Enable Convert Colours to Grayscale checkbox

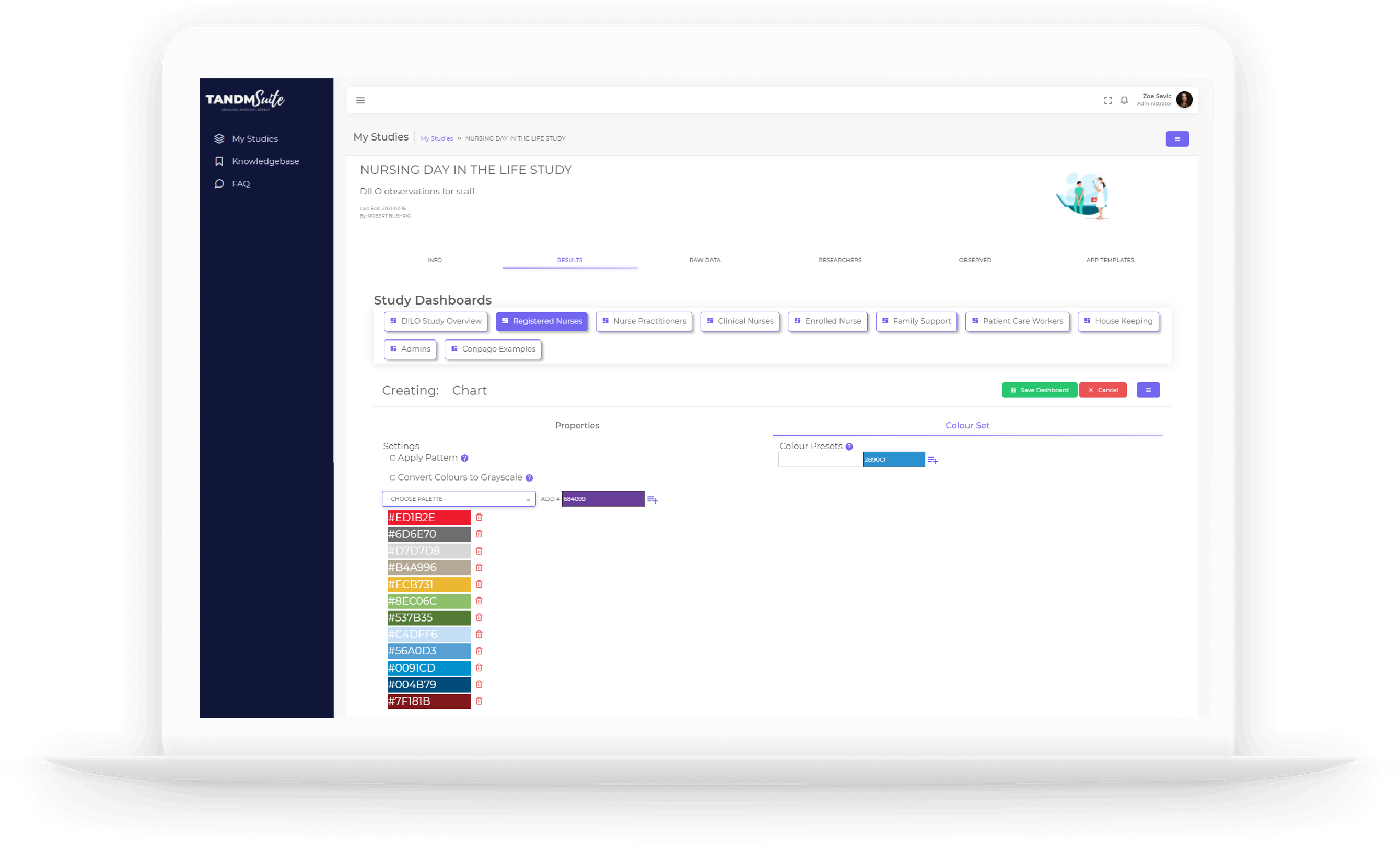(x=393, y=478)
